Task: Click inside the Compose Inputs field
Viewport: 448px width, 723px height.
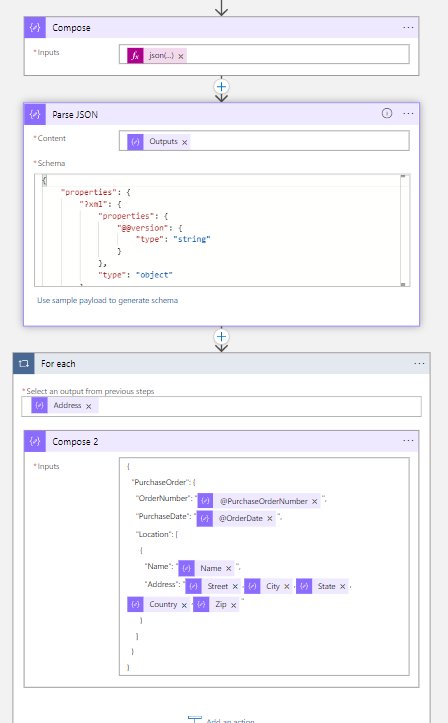Action: click(x=264, y=54)
